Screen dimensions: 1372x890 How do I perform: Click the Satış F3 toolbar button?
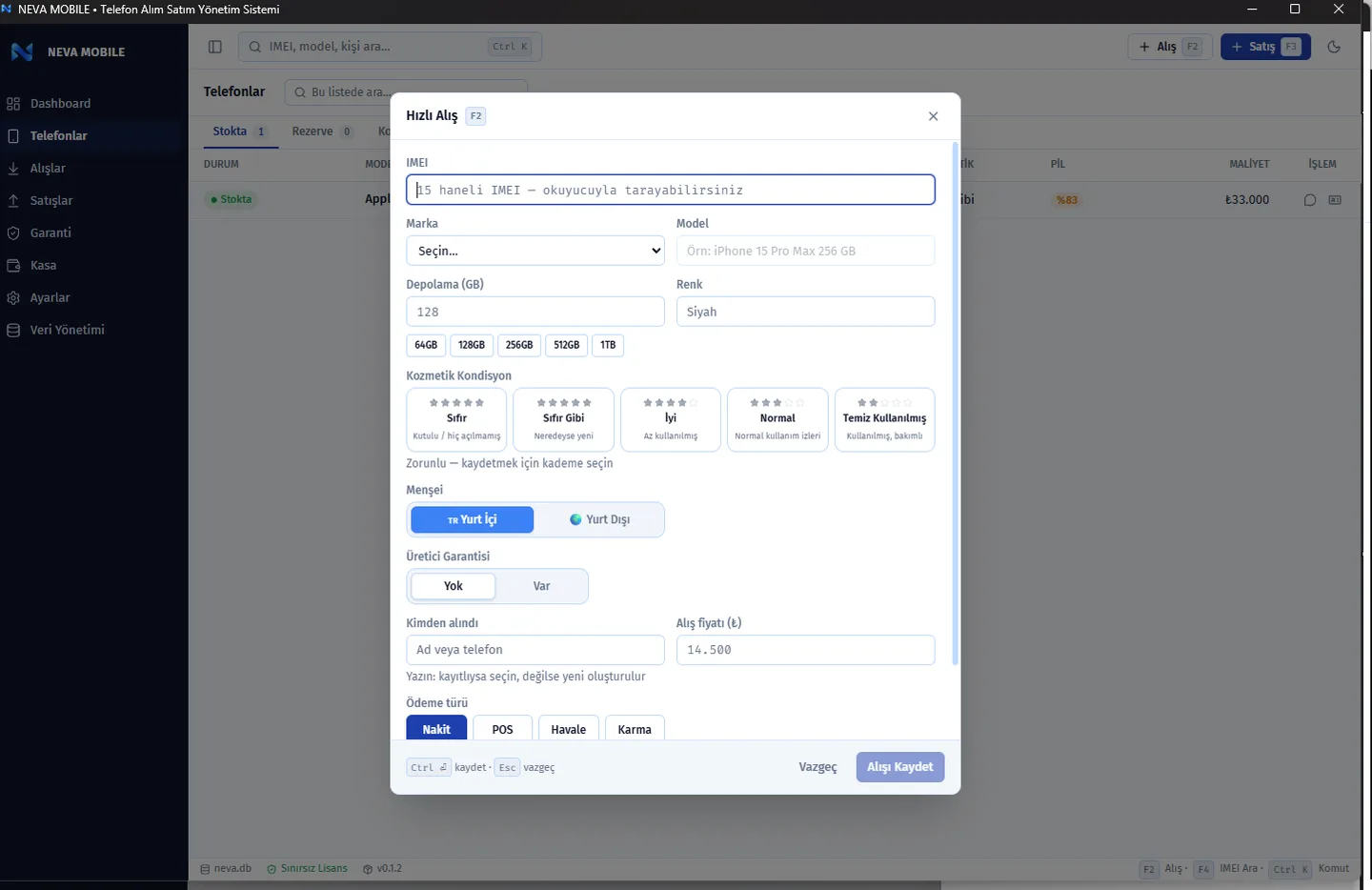[1265, 47]
